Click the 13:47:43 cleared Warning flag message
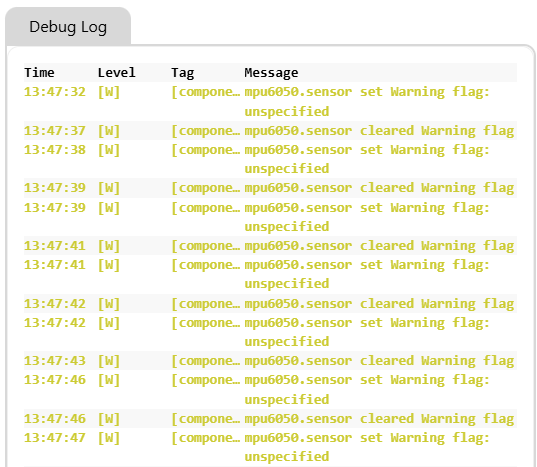The image size is (537, 467). pos(379,361)
